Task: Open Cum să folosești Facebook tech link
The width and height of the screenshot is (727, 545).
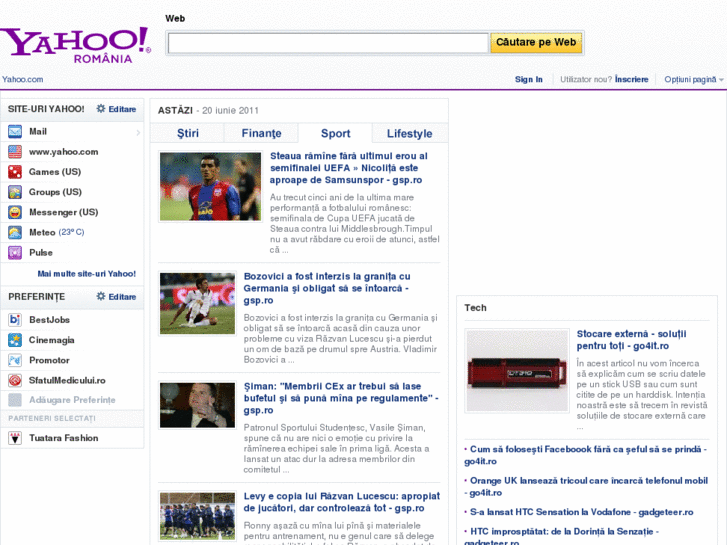Action: click(585, 455)
